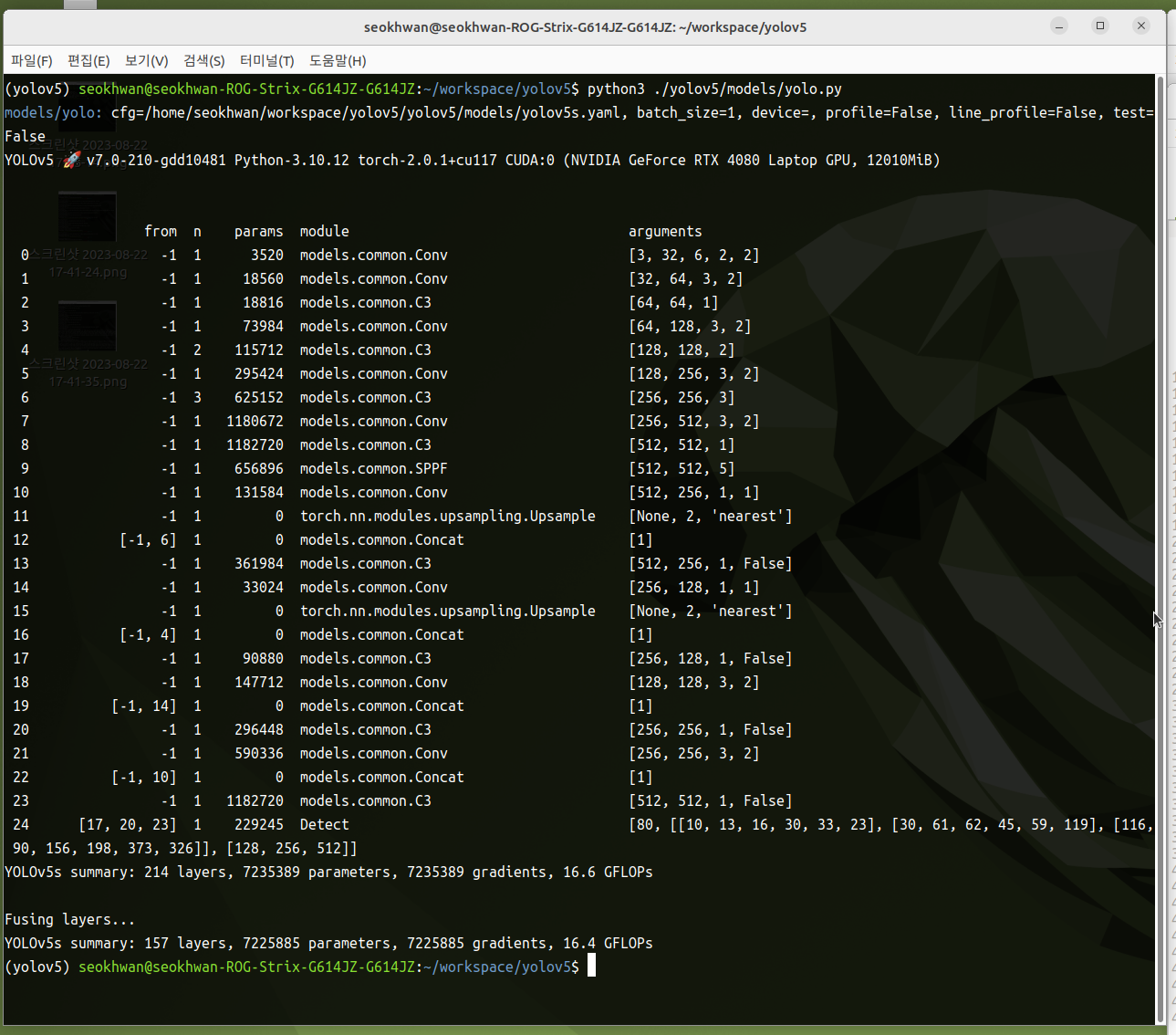Open the 검색(S) menu
This screenshot has width=1176, height=1035.
pyautogui.click(x=203, y=60)
